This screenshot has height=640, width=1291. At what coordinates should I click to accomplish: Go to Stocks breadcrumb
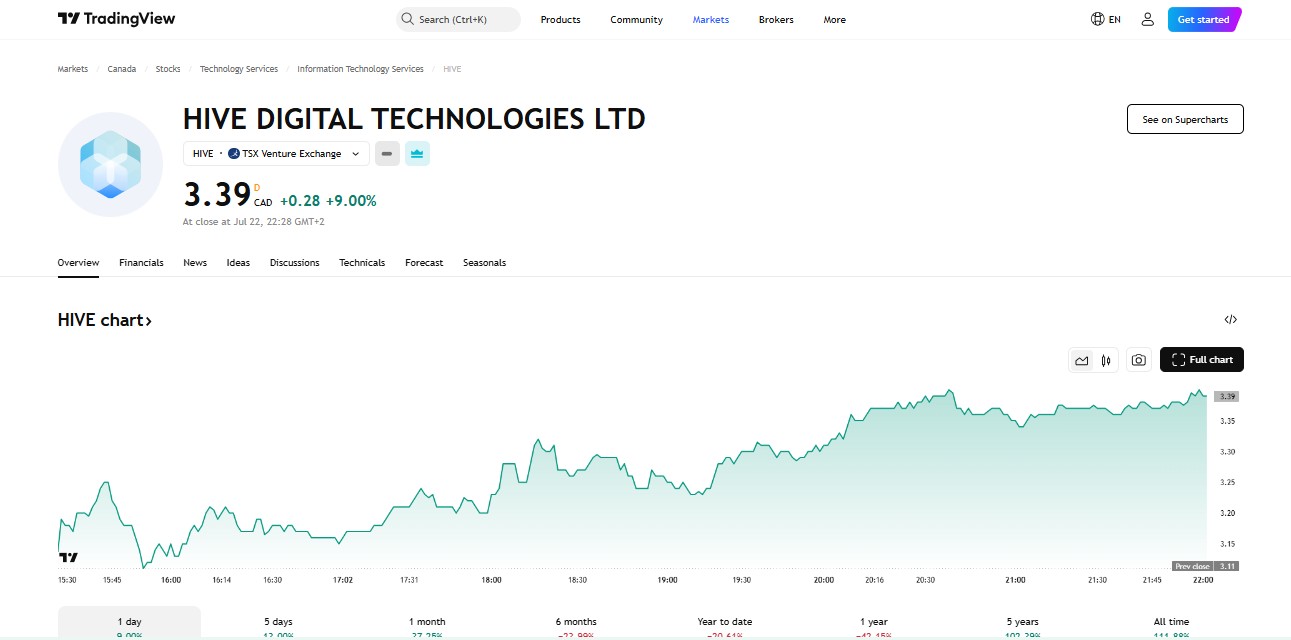tap(168, 69)
